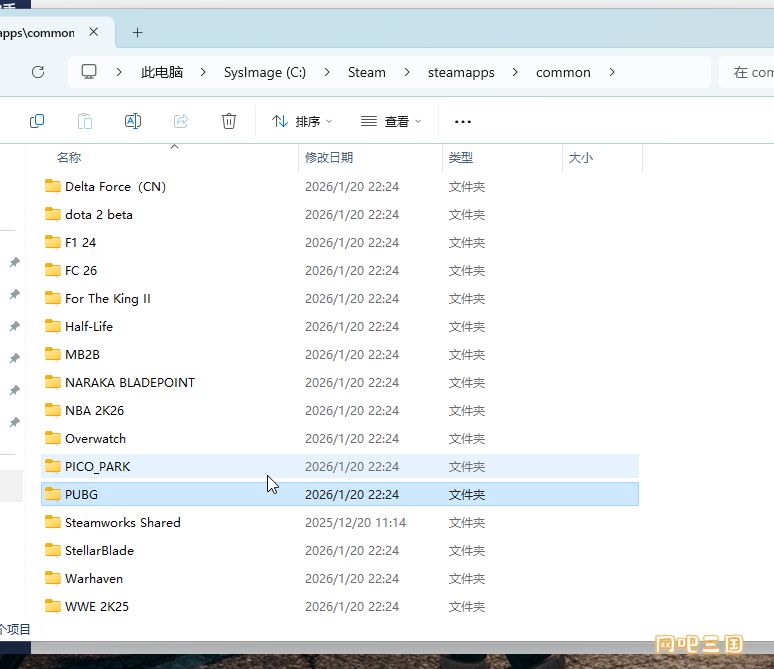Go to steamapps in the breadcrumb path
The image size is (774, 669).
pyautogui.click(x=461, y=72)
